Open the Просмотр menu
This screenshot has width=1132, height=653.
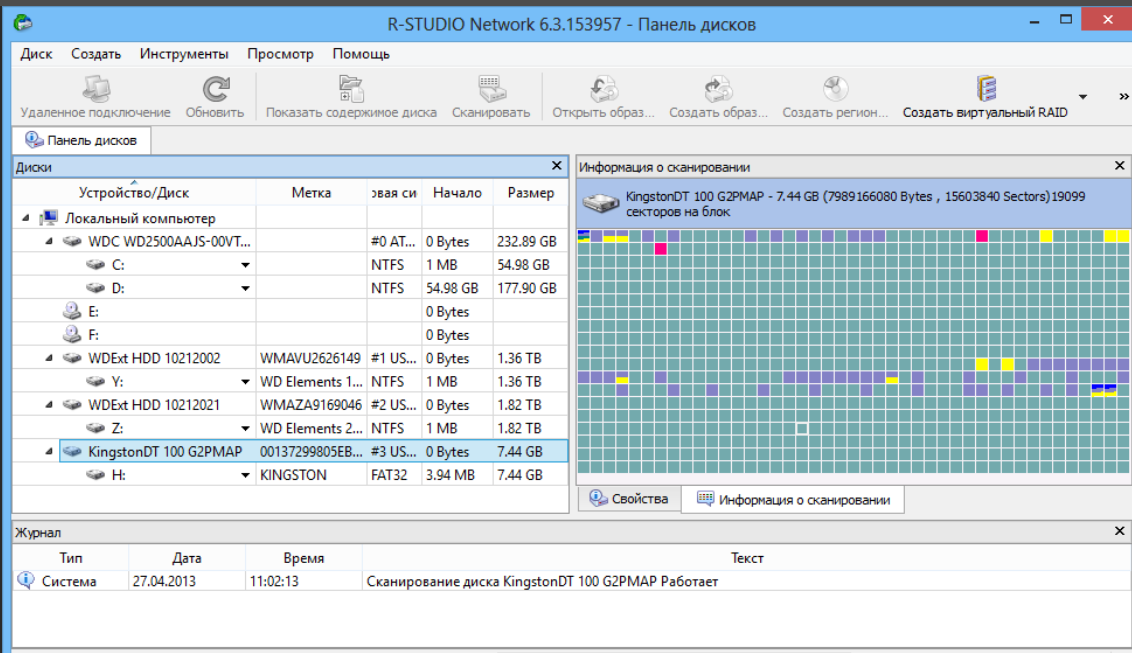coord(280,54)
